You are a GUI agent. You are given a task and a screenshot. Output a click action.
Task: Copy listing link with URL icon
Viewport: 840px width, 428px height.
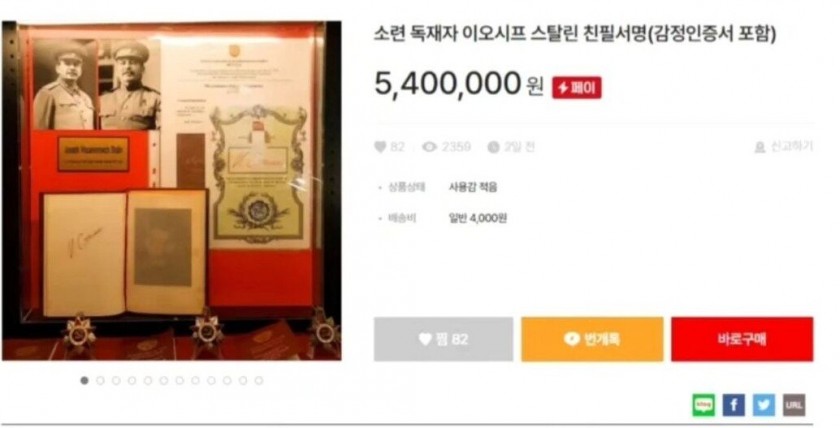[794, 405]
